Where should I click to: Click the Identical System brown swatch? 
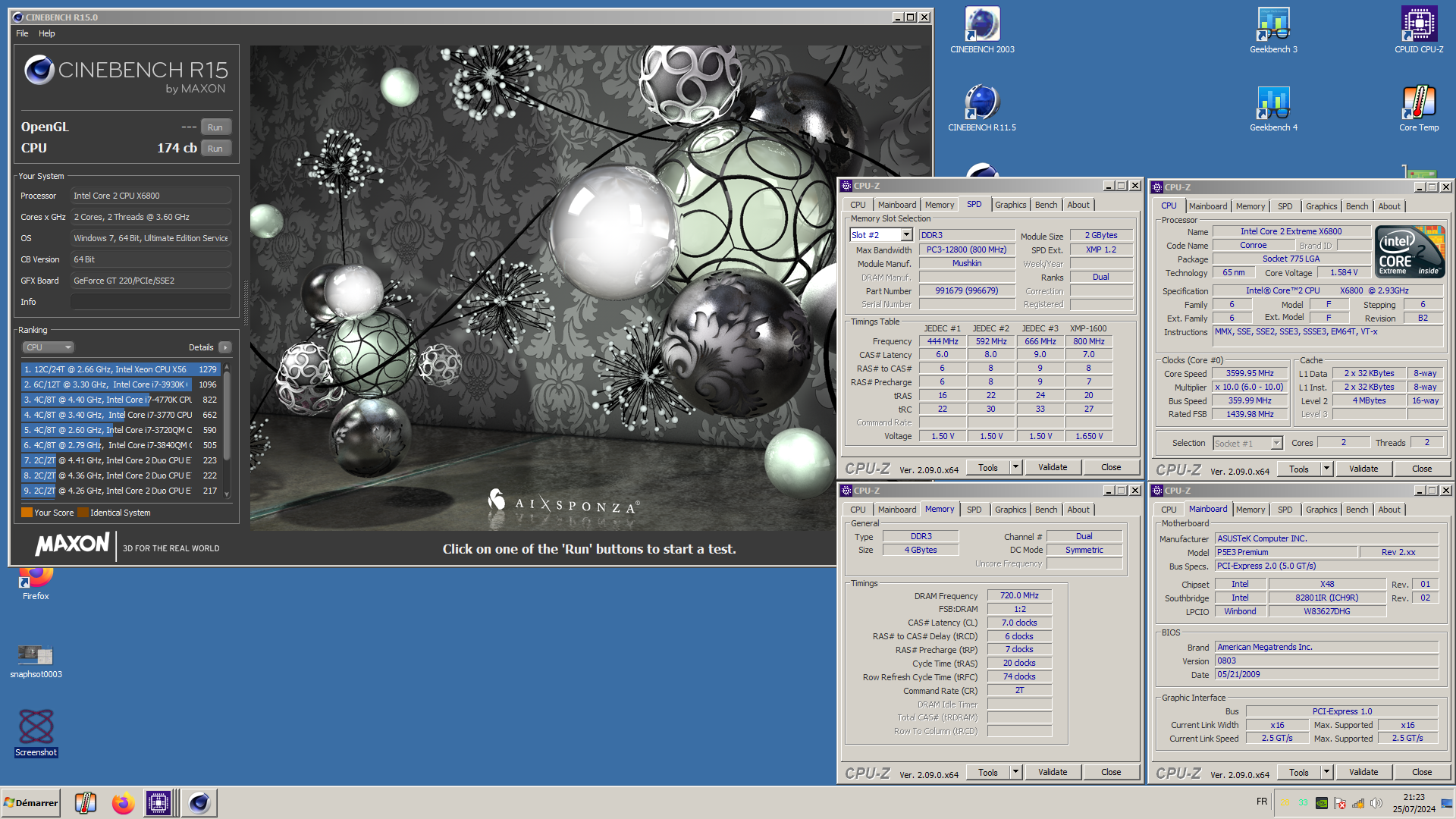[x=83, y=513]
